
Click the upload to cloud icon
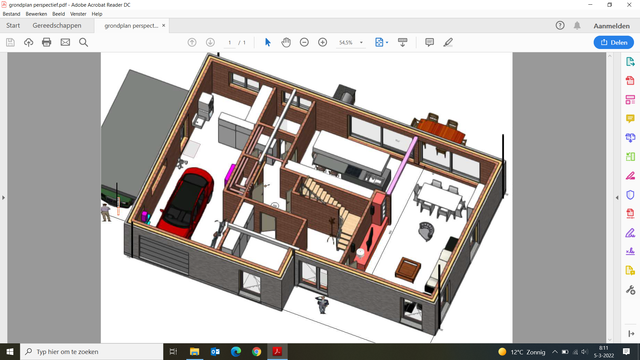[x=29, y=42]
